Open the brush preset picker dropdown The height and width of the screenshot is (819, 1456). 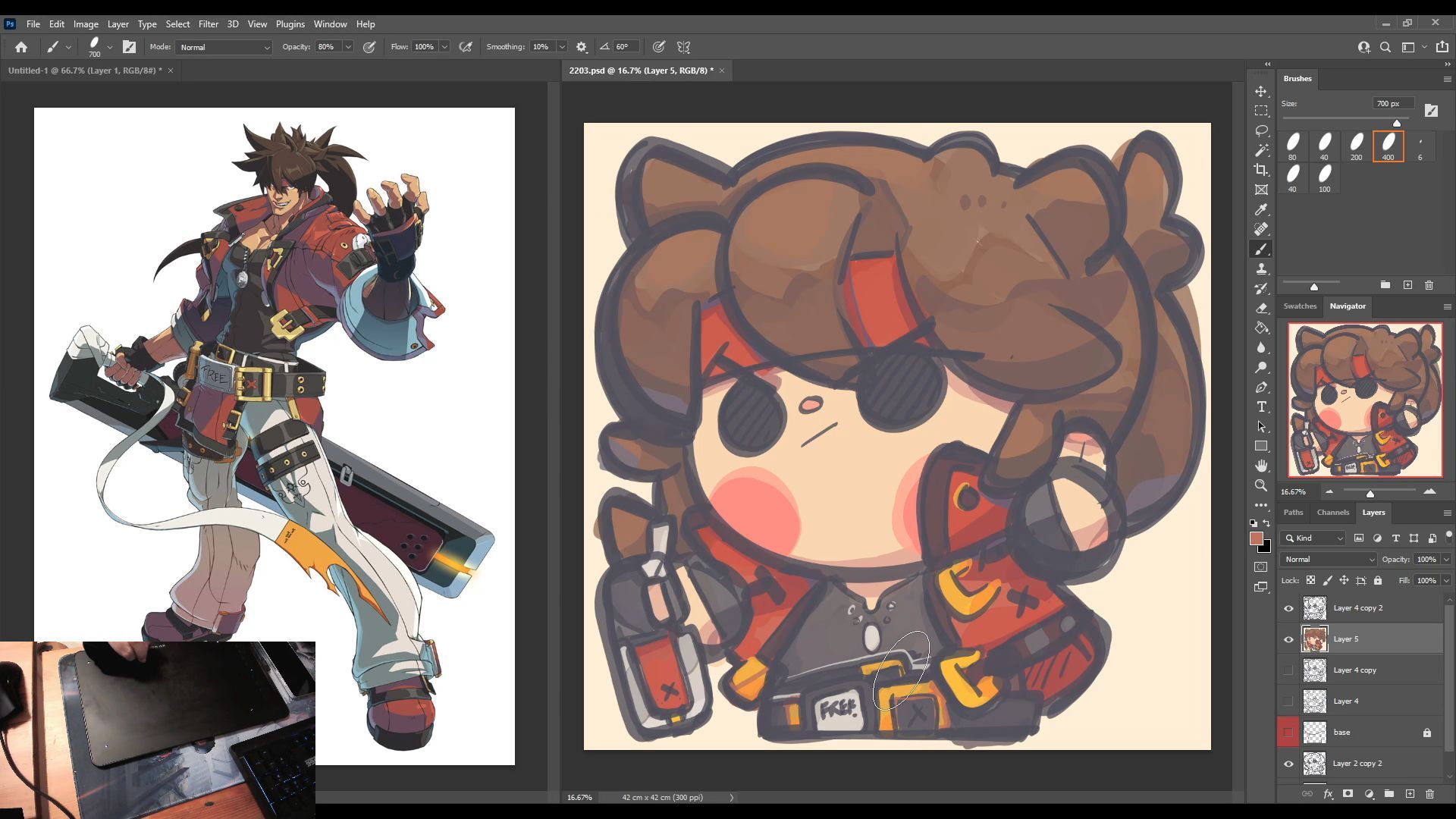coord(110,47)
